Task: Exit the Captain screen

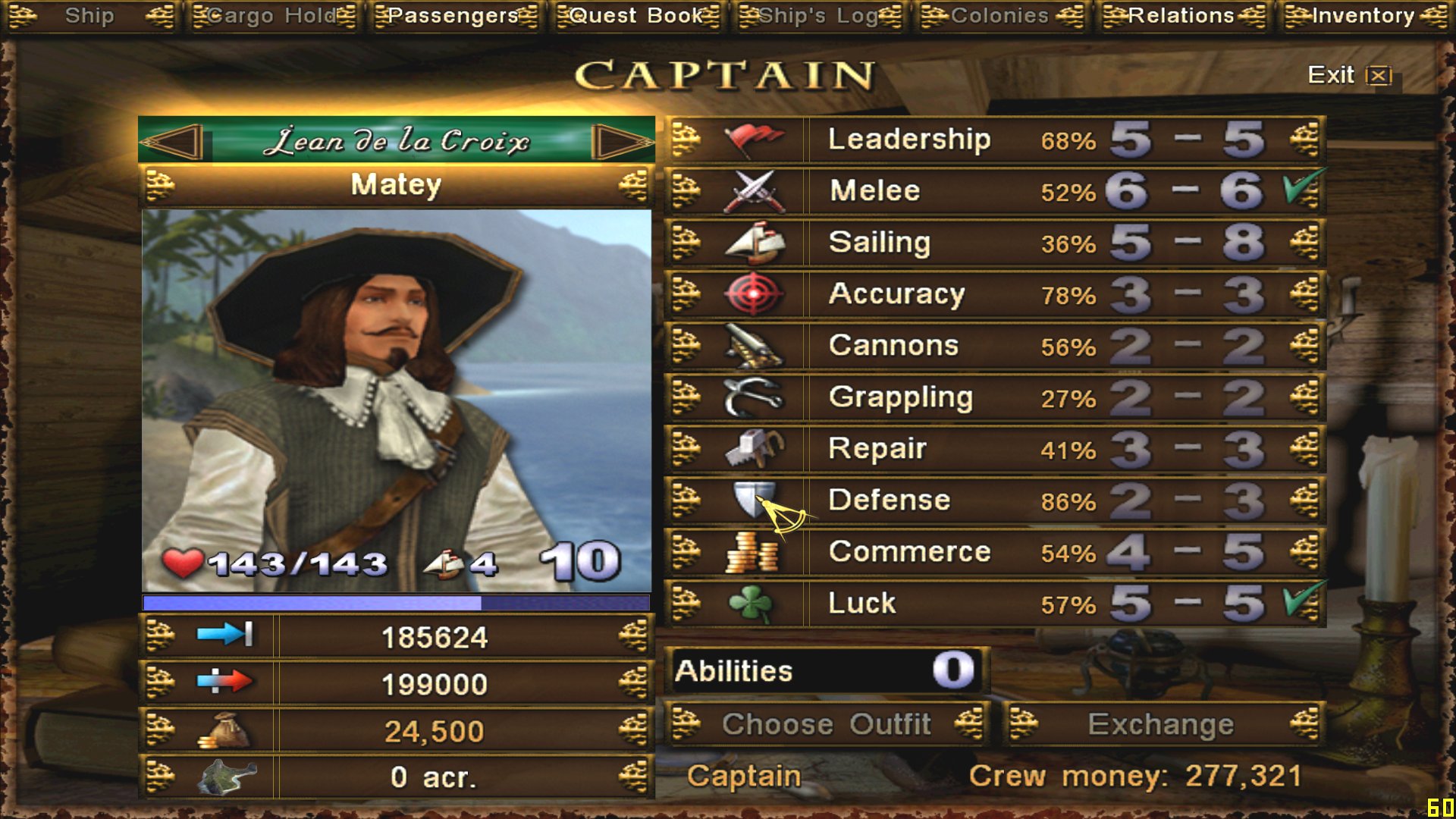Action: (x=1349, y=75)
